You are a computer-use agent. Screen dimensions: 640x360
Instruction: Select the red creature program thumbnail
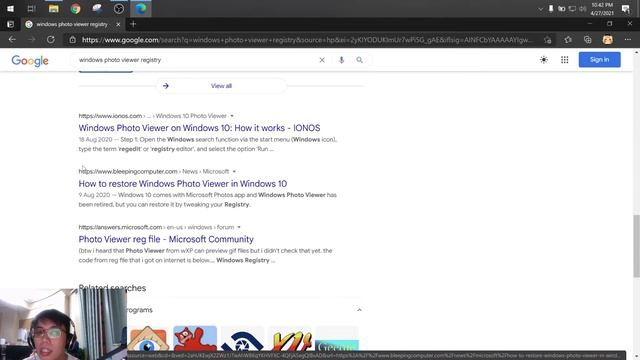point(195,339)
